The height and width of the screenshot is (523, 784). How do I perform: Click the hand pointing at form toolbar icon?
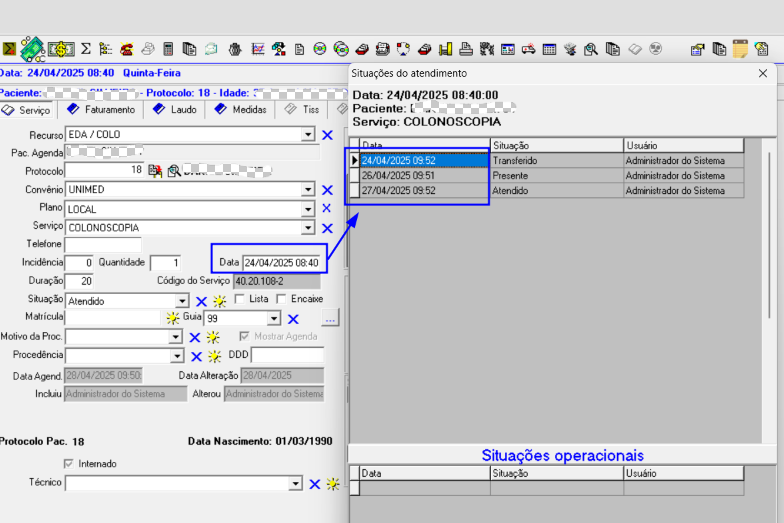click(x=697, y=49)
